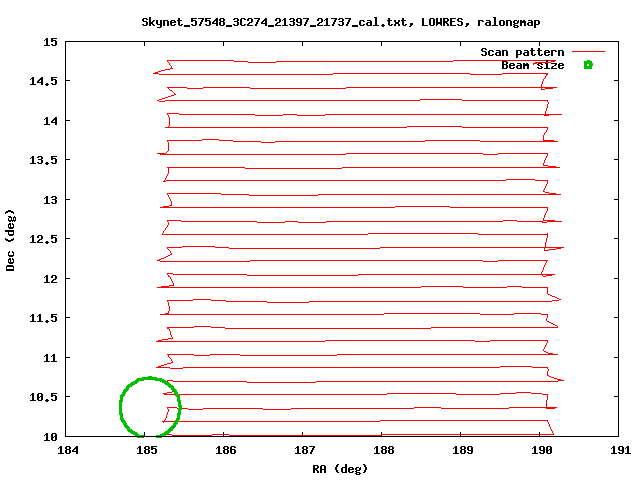Click the y-axis tick label 10
Image resolution: width=640 pixels, height=480 pixels.
pos(51,437)
